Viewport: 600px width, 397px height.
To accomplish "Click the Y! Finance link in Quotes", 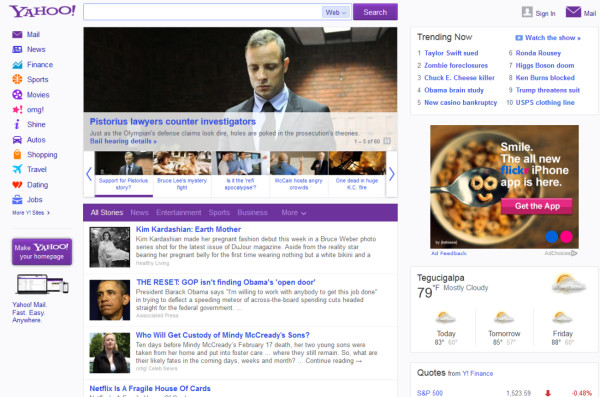I will 478,373.
